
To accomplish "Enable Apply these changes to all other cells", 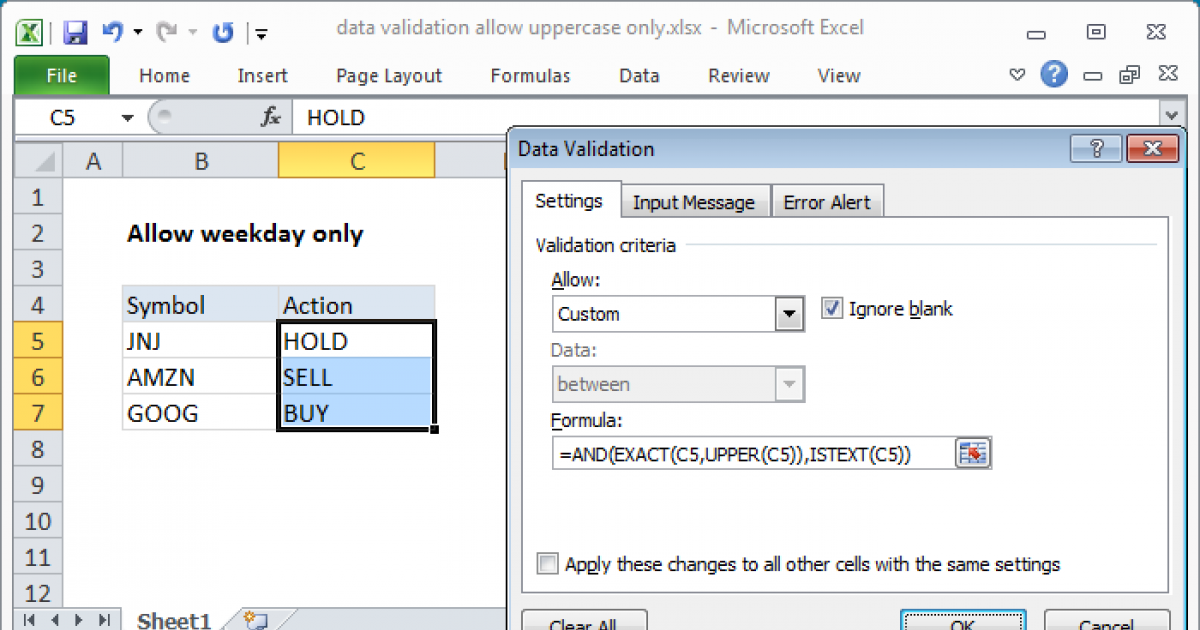I will coord(547,564).
